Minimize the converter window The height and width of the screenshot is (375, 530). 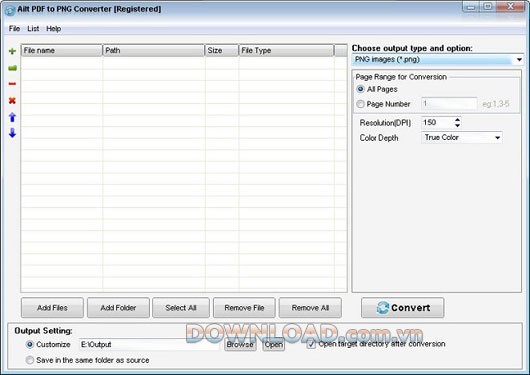471,7
